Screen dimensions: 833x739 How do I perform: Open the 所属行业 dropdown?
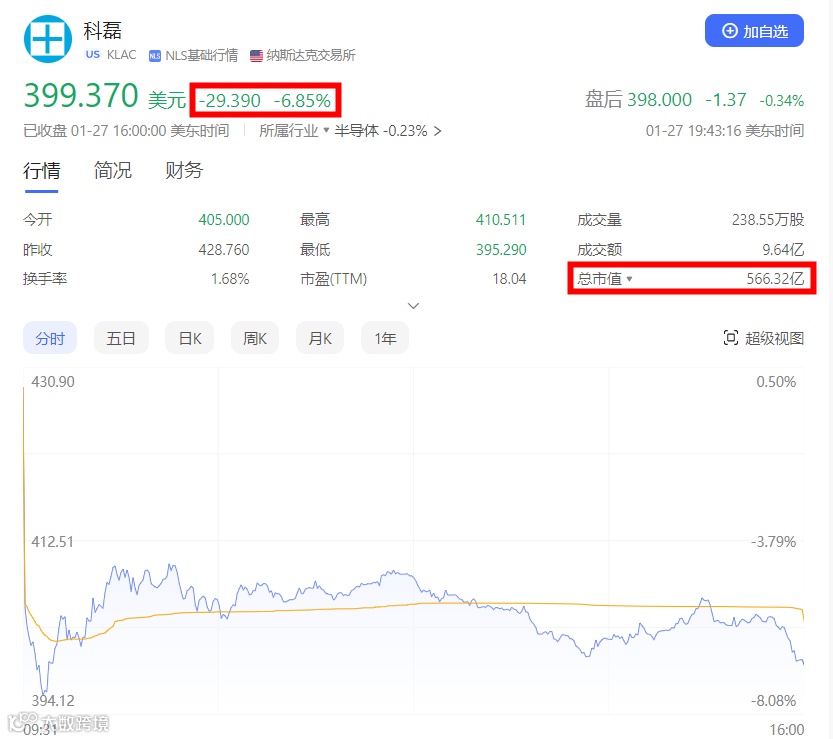[294, 131]
